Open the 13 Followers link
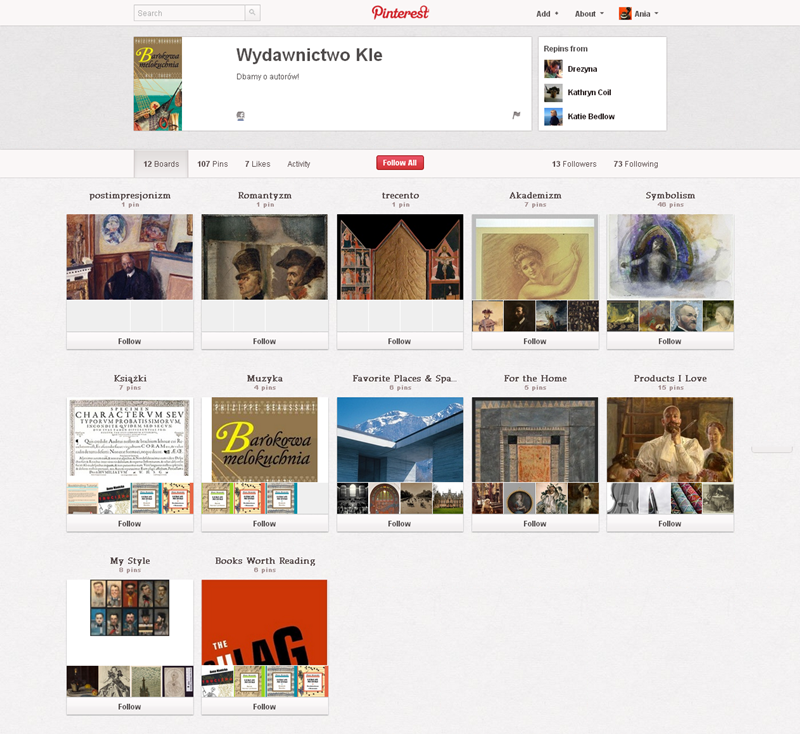Image resolution: width=800 pixels, height=734 pixels. click(574, 164)
